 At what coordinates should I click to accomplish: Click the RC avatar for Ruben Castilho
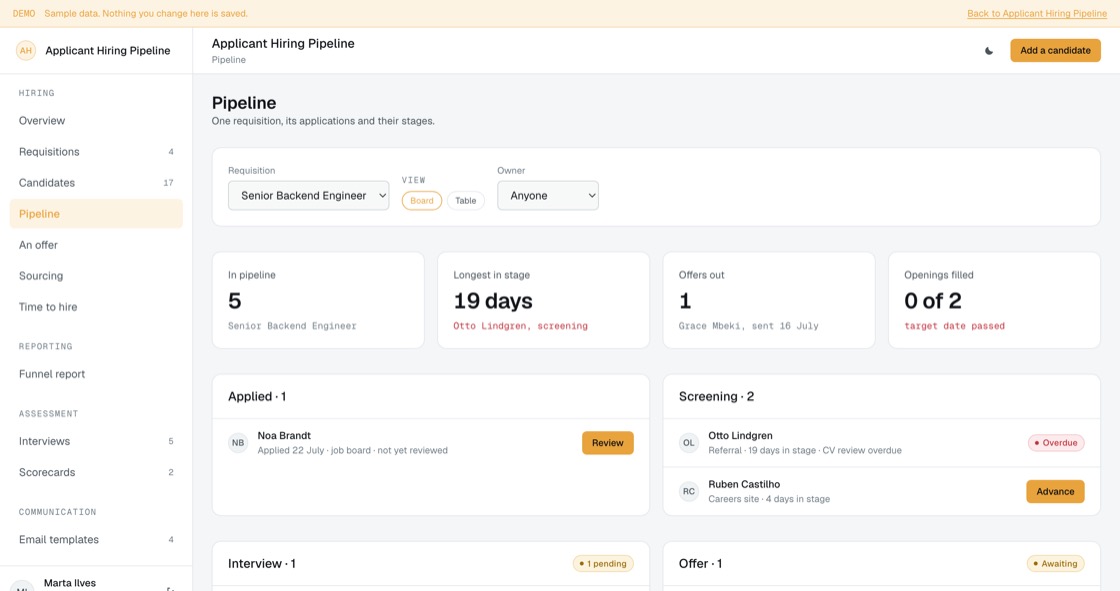coord(689,492)
